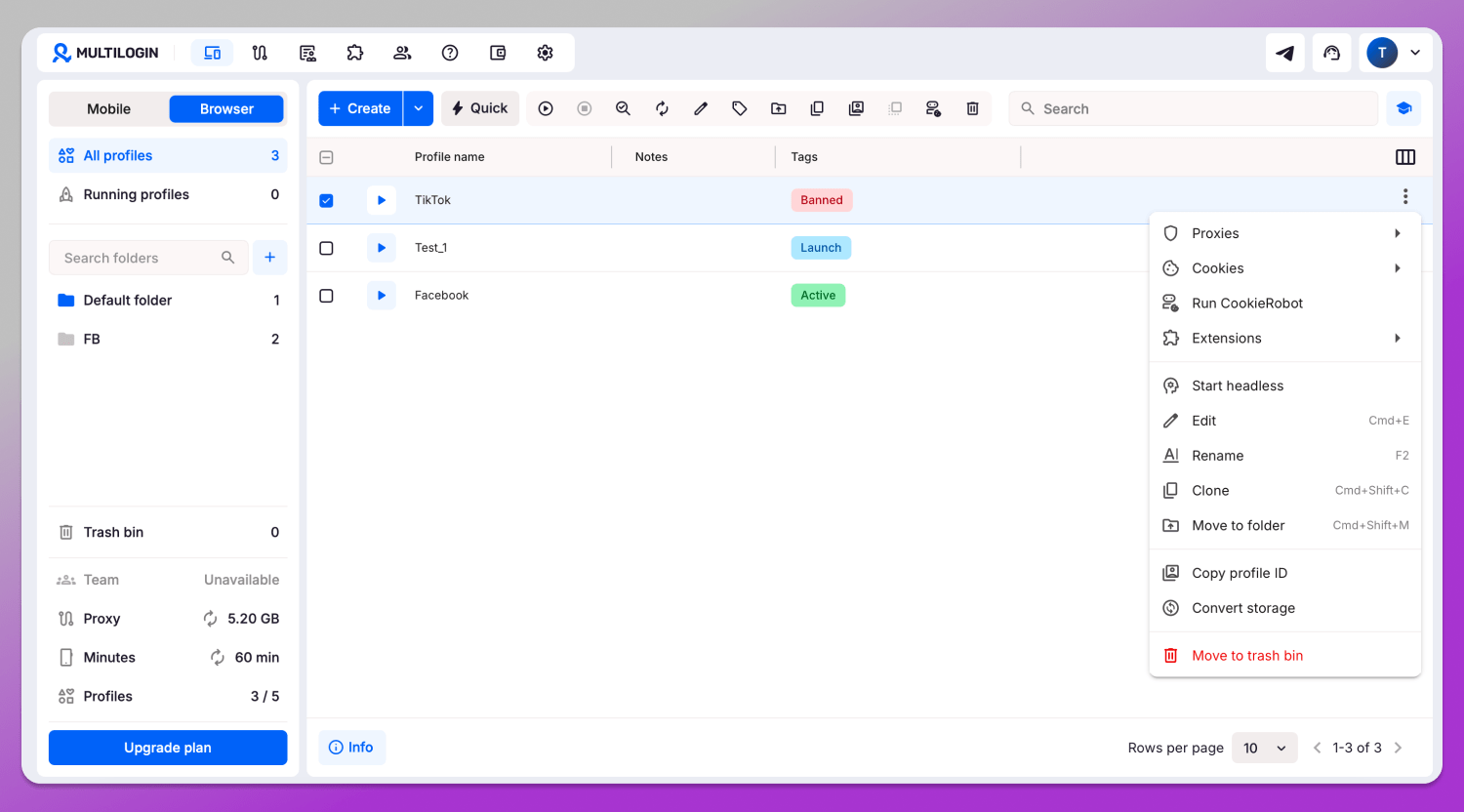This screenshot has width=1464, height=812.
Task: Switch to Browser profile mode
Action: (x=226, y=108)
